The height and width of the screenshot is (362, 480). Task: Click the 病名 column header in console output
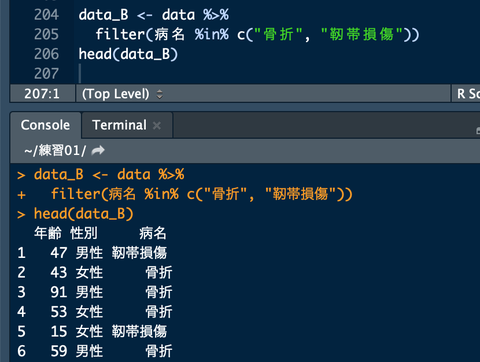click(153, 233)
